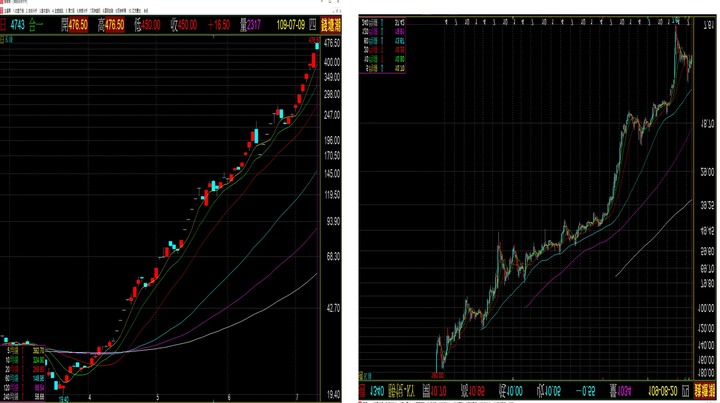Click the 145.00 price axis label

tap(332, 174)
